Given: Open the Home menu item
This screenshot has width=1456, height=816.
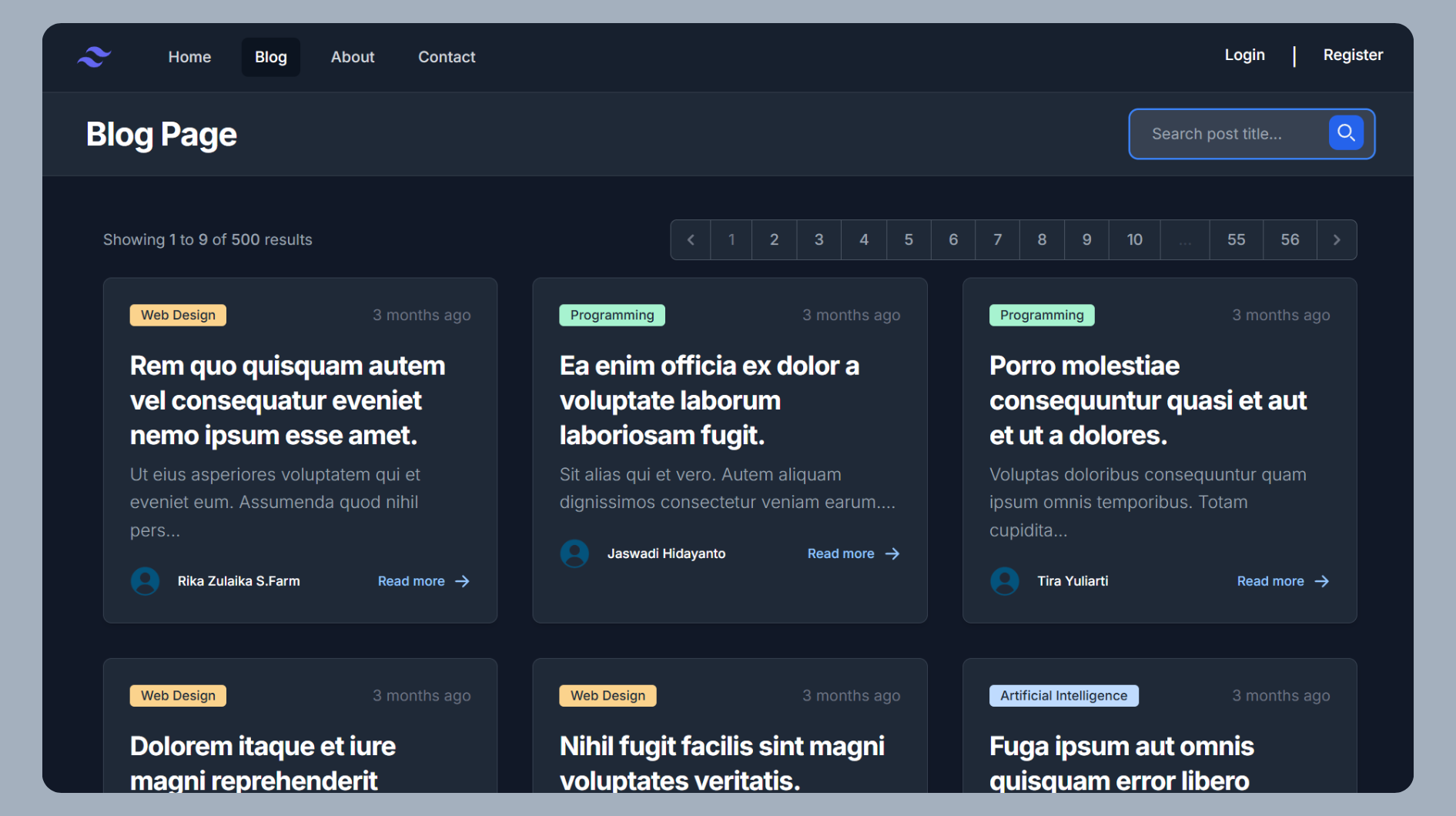Looking at the screenshot, I should click(x=189, y=57).
